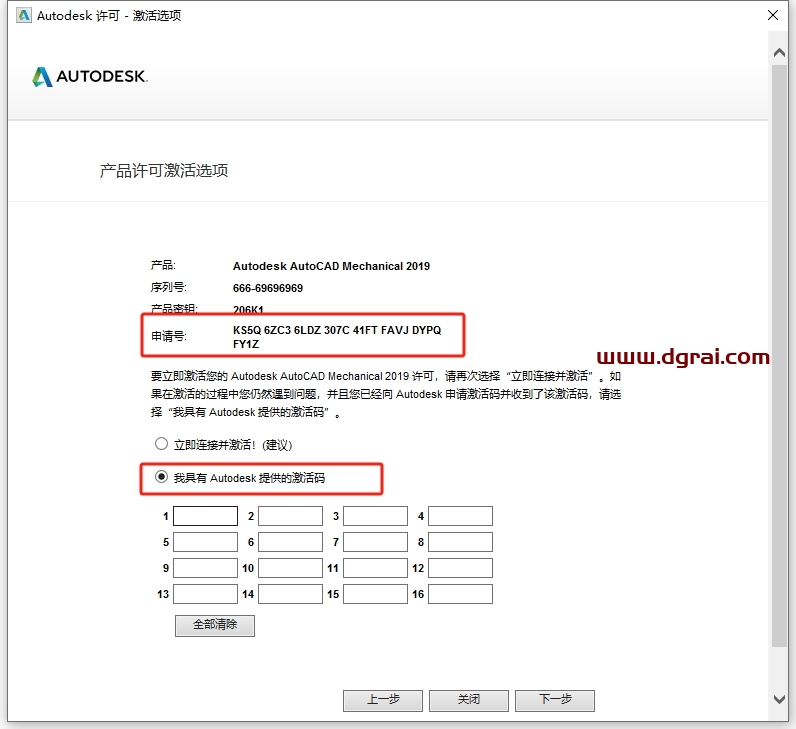Click the 全部清除 (Clear All) button
Viewport: 796px width, 729px height.
[215, 625]
